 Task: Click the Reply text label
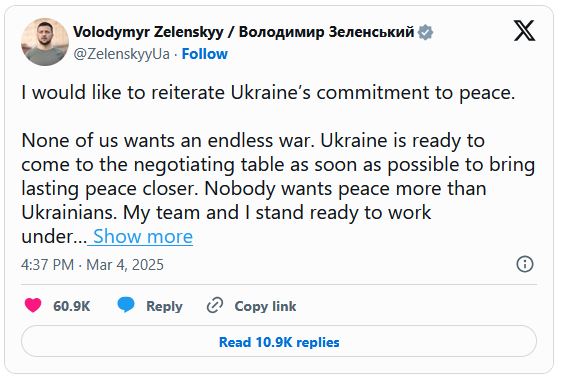point(164,306)
